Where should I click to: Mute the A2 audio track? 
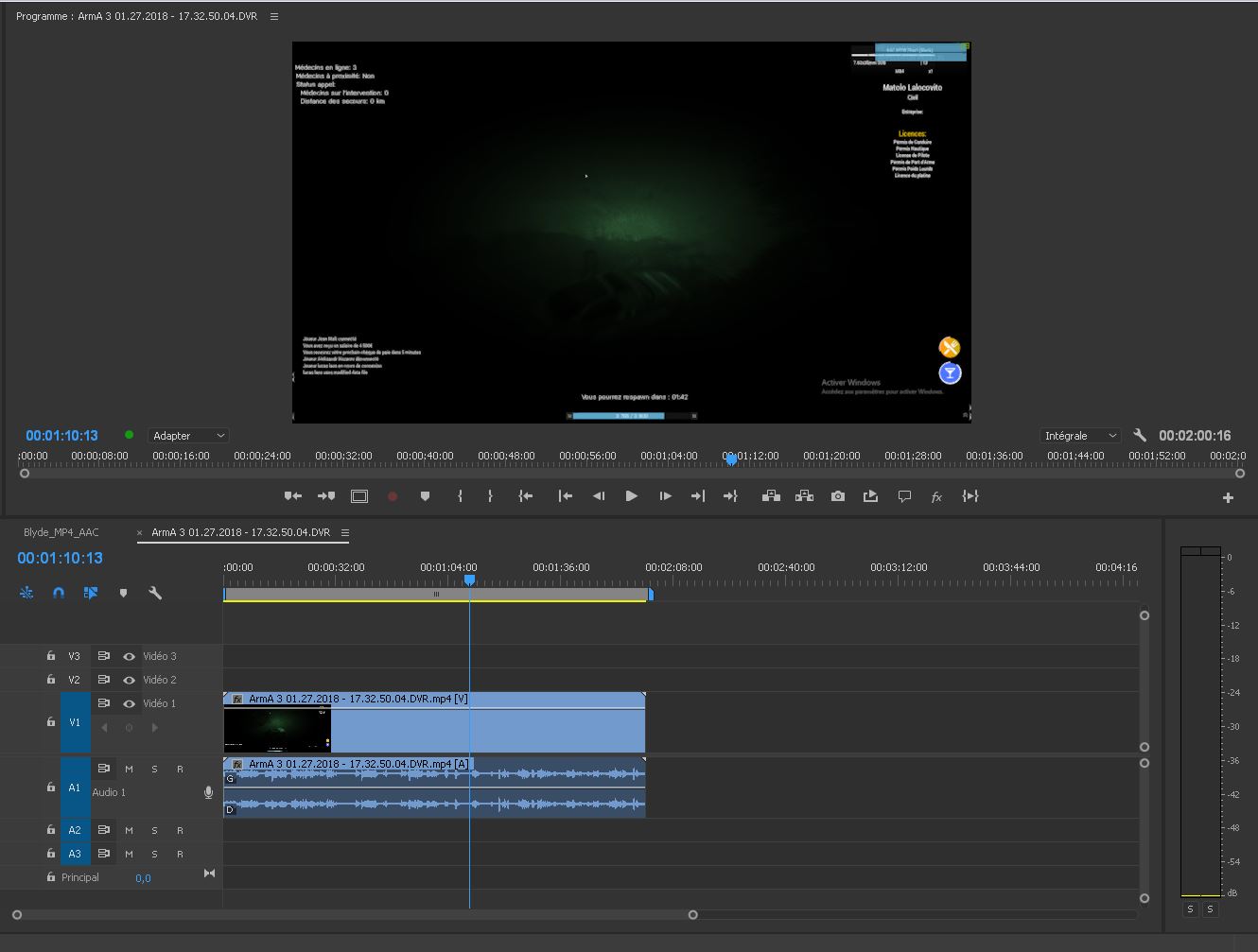tap(129, 830)
